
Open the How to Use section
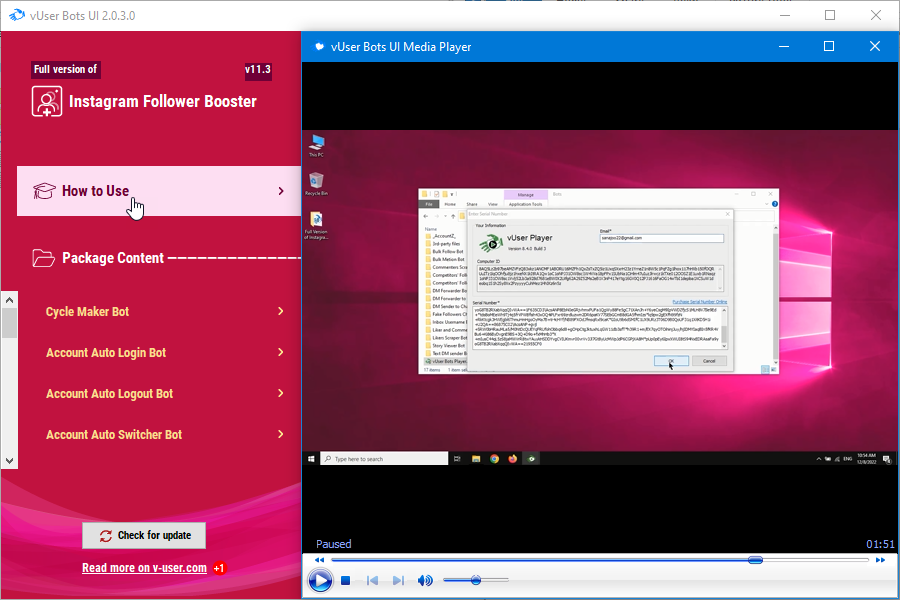click(x=159, y=191)
